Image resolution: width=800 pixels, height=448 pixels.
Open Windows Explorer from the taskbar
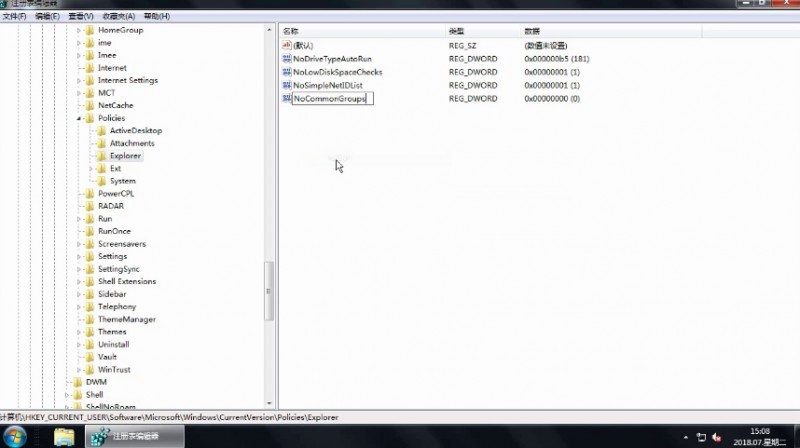64,436
